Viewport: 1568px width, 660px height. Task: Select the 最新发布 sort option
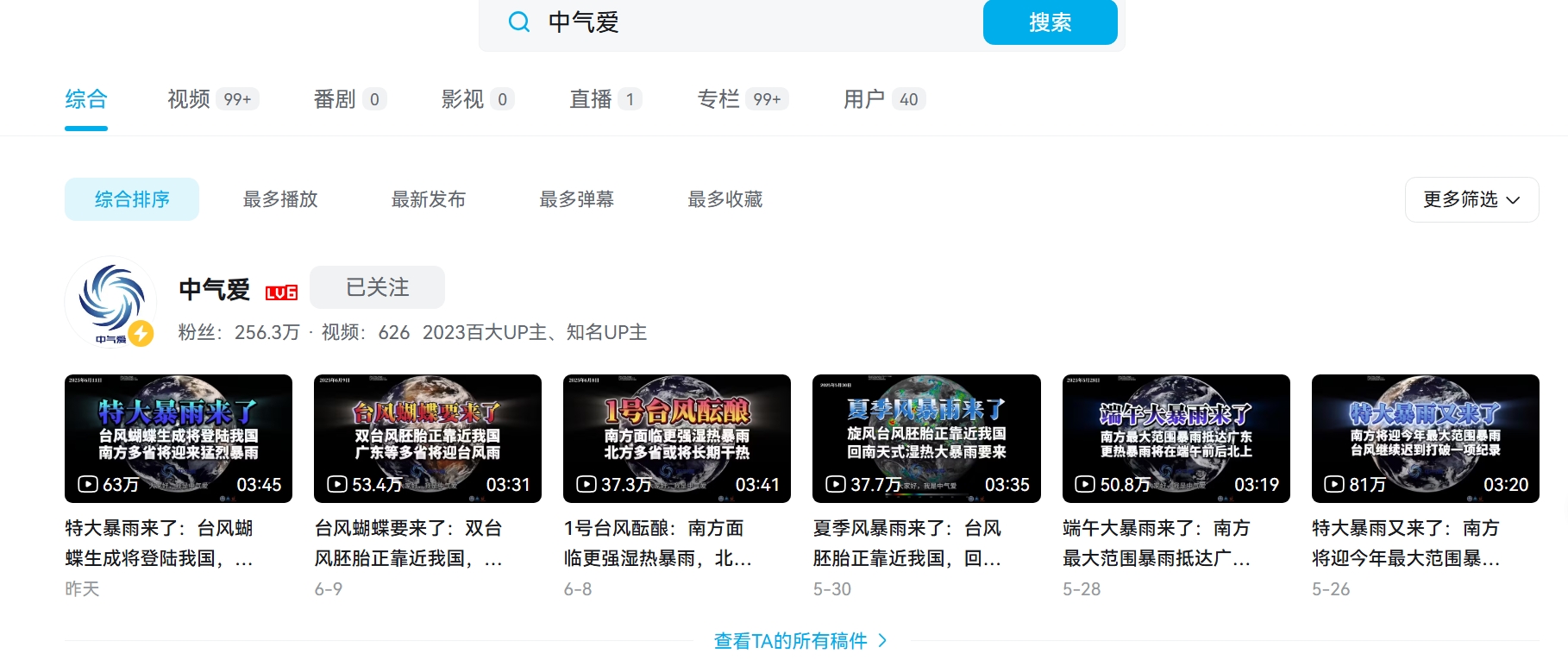pos(429,199)
